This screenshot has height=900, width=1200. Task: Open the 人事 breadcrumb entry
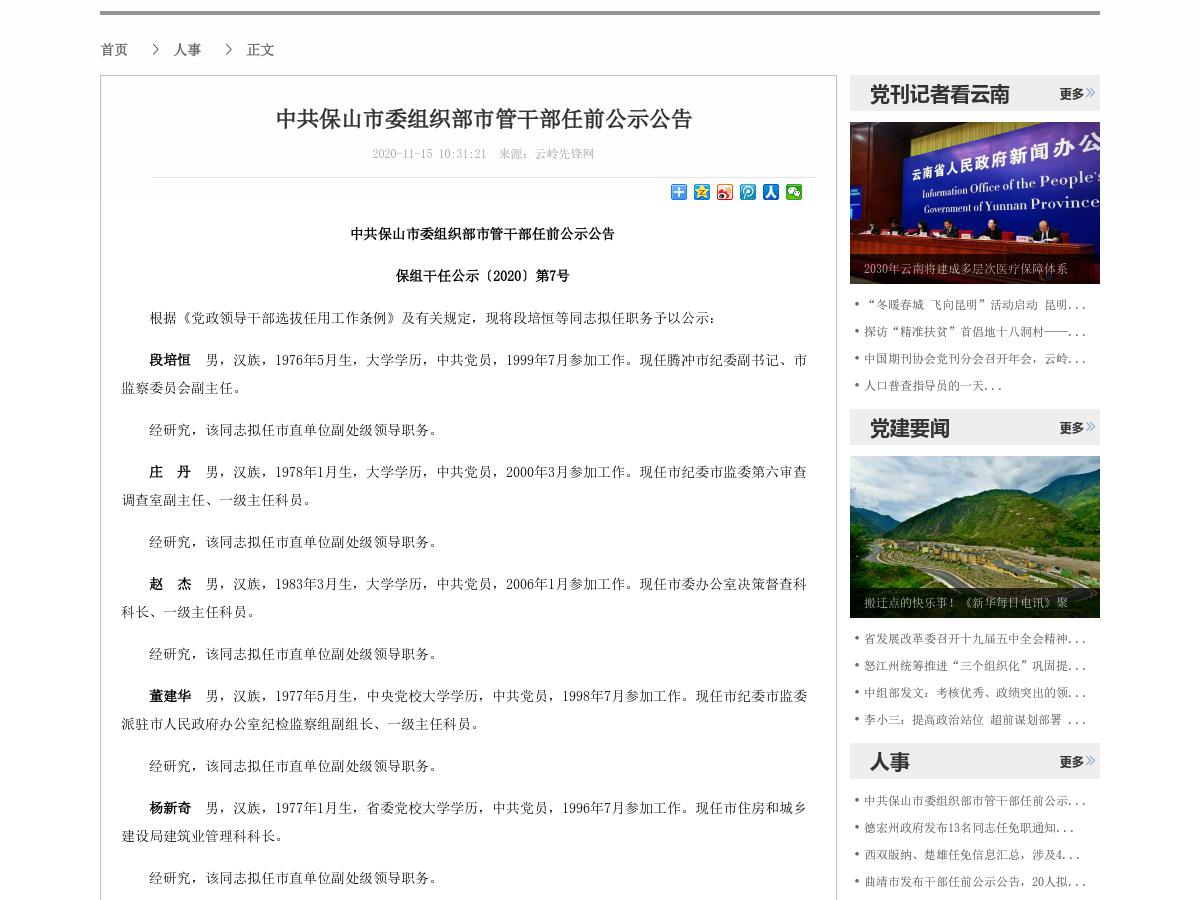pos(186,49)
